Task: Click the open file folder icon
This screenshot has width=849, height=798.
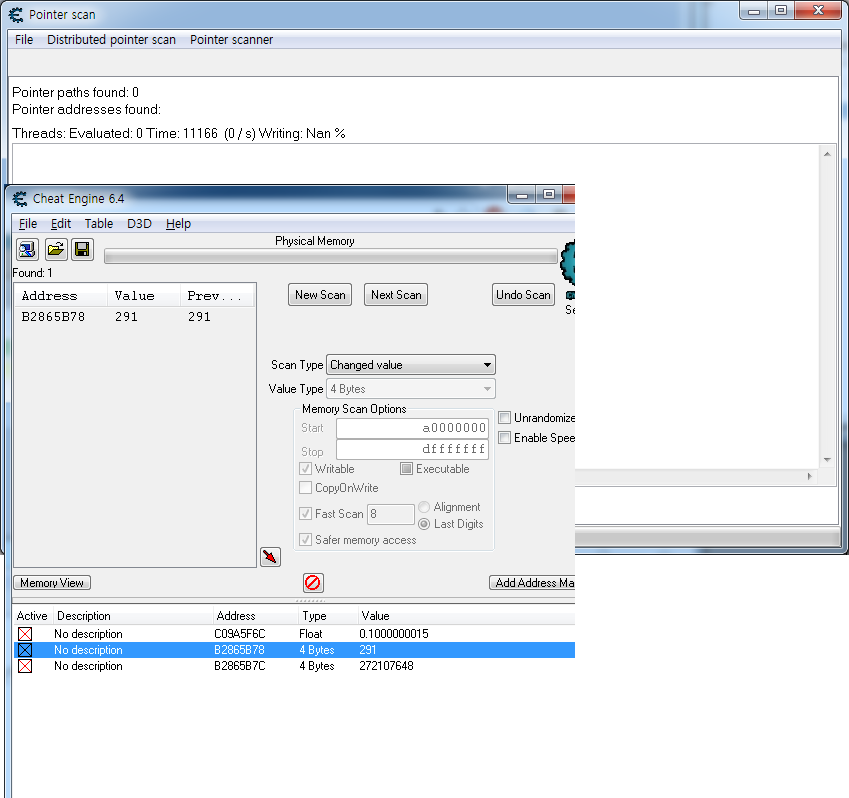Action: 55,250
